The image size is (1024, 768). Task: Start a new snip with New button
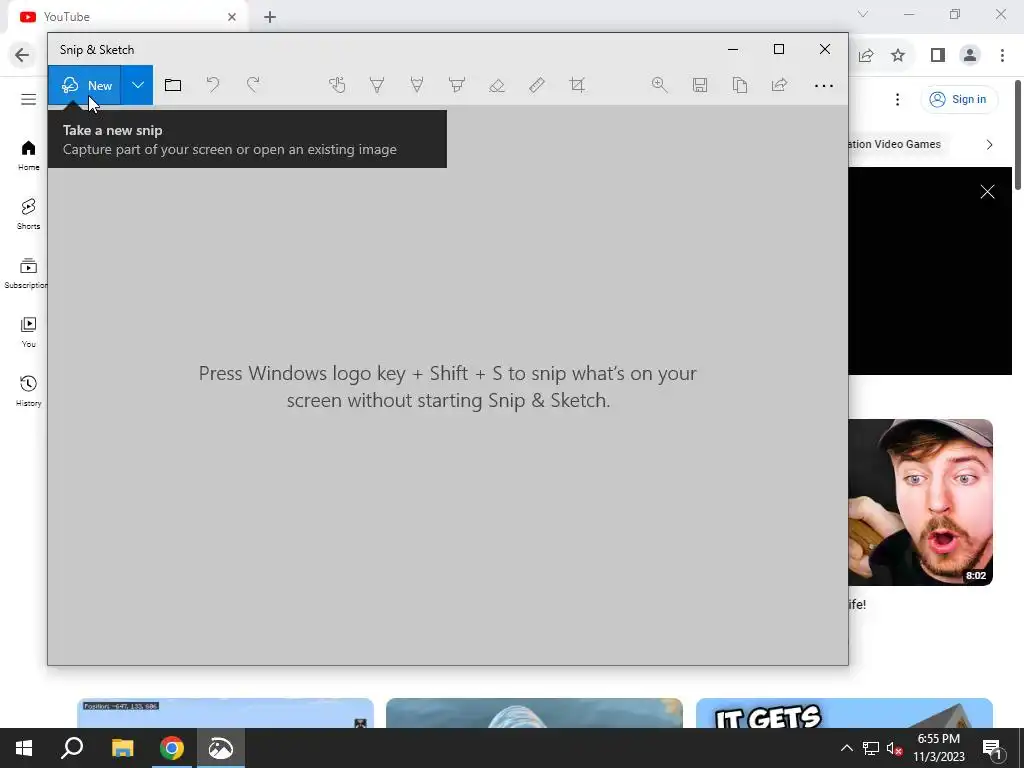(x=84, y=85)
